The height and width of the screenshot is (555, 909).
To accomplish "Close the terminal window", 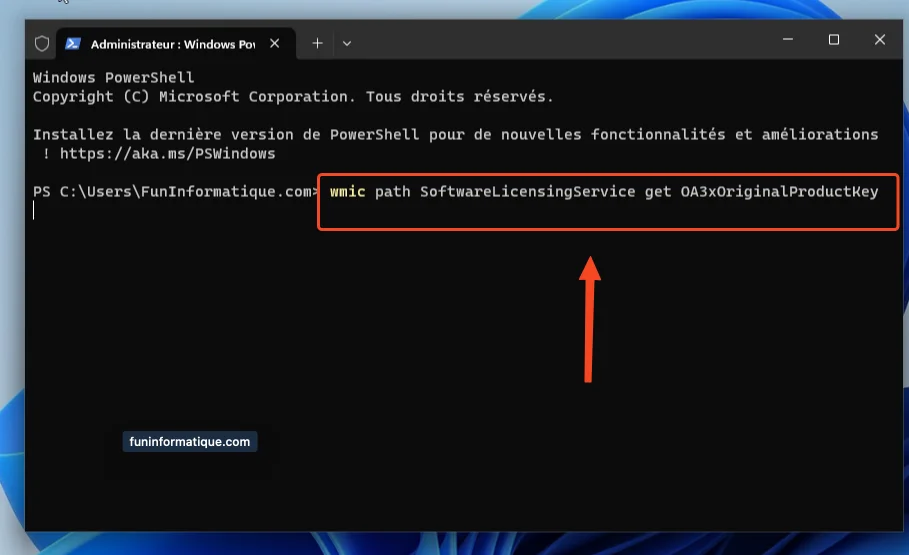I will coord(879,39).
